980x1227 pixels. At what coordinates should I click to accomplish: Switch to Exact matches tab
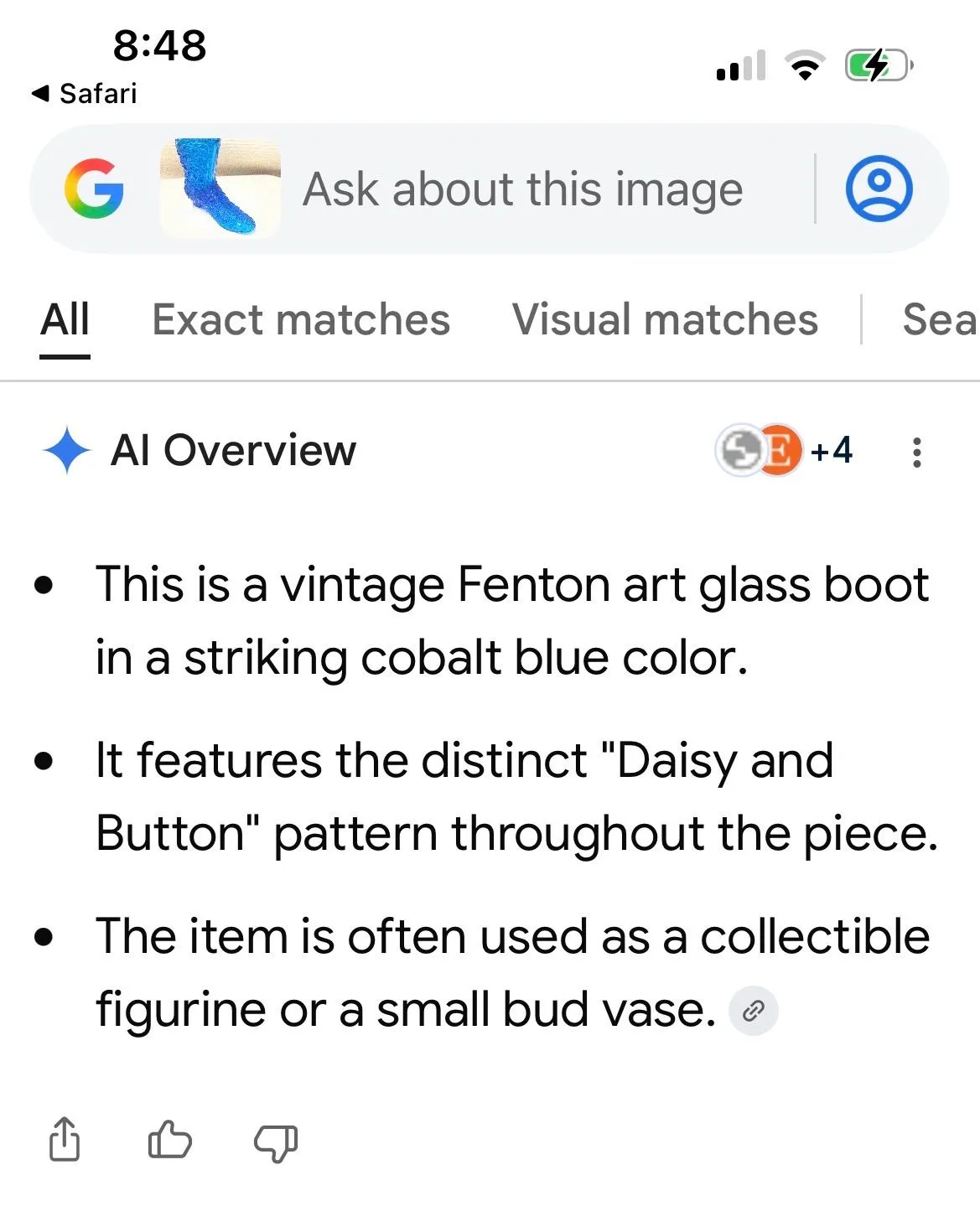pos(301,320)
